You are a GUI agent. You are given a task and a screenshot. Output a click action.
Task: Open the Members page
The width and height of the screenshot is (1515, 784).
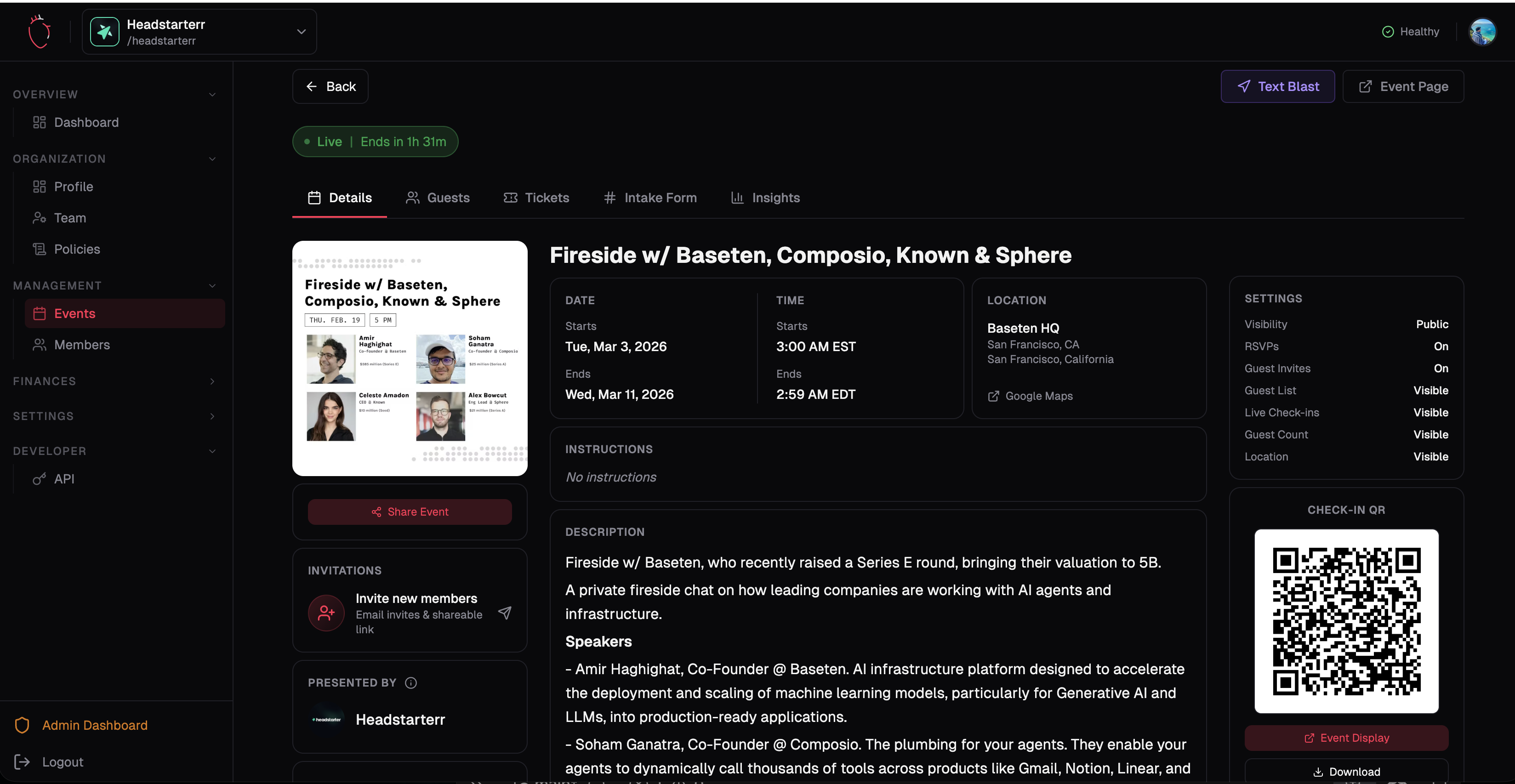[x=82, y=345]
